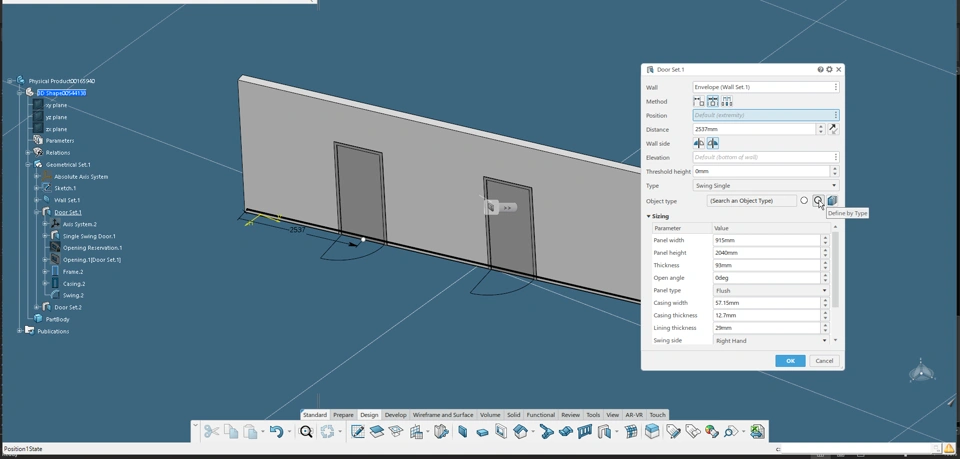Open the Elevation field options menu dots
This screenshot has height=459, width=960.
(x=835, y=157)
